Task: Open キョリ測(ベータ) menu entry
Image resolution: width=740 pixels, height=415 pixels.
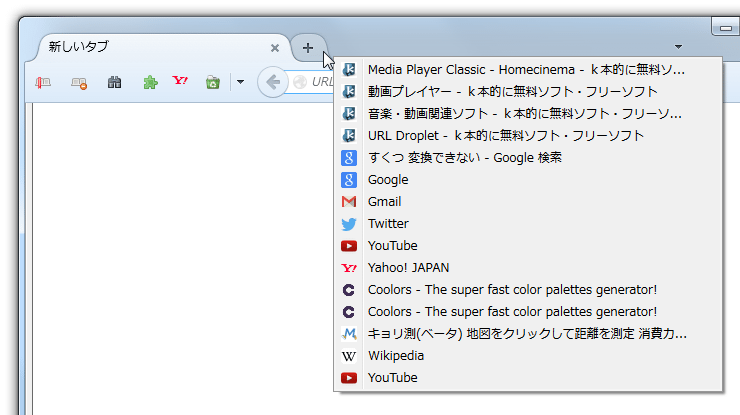Action: click(x=528, y=334)
